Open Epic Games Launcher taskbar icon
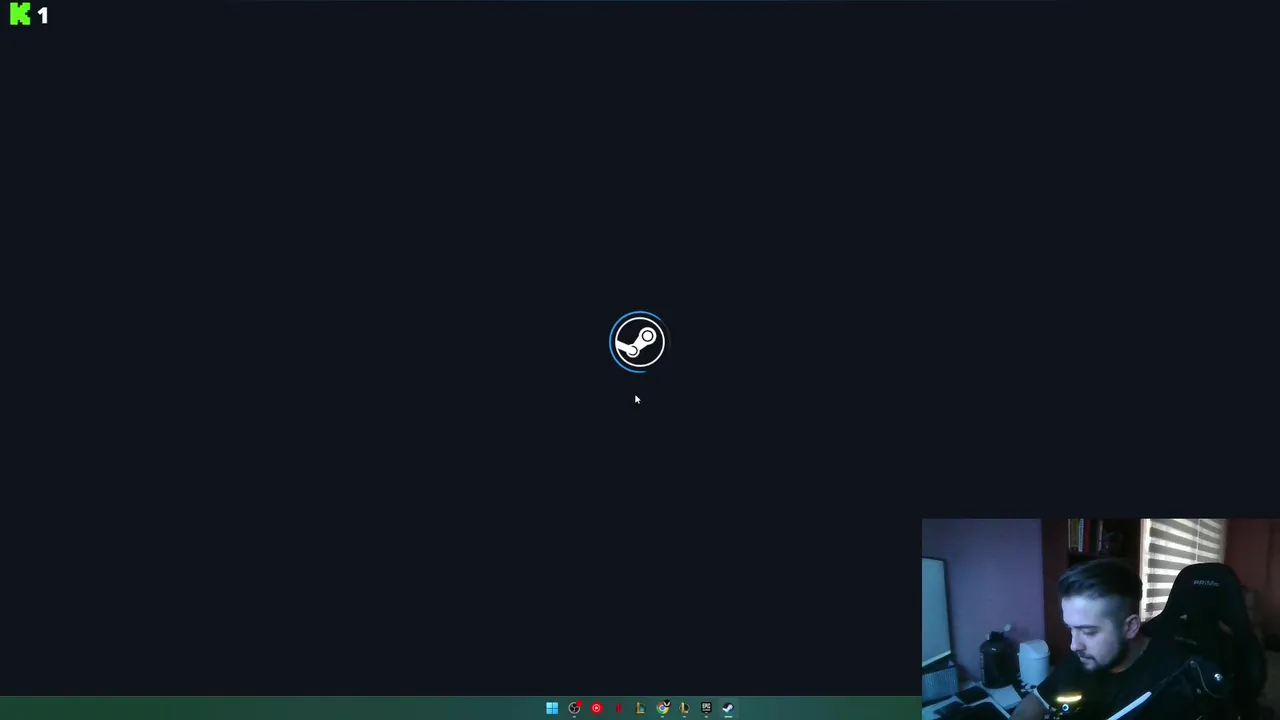Image resolution: width=1280 pixels, height=720 pixels. tap(706, 708)
